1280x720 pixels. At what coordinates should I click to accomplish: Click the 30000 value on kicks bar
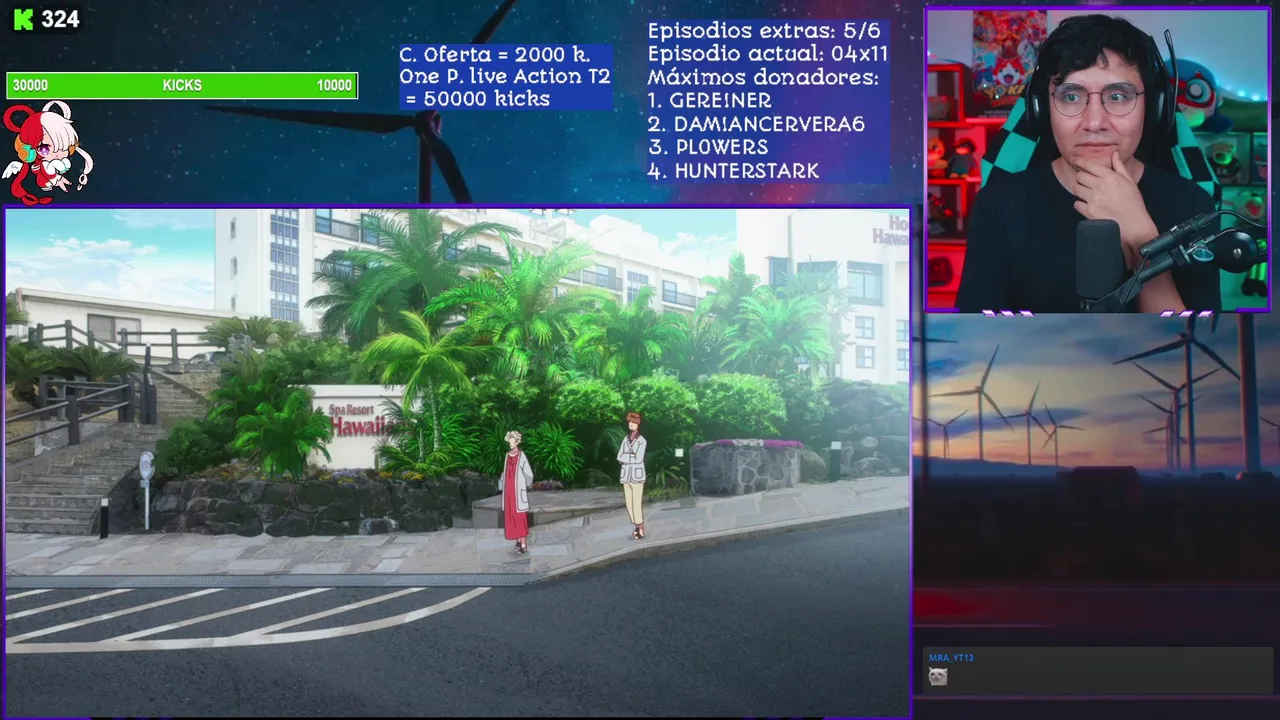pos(30,85)
